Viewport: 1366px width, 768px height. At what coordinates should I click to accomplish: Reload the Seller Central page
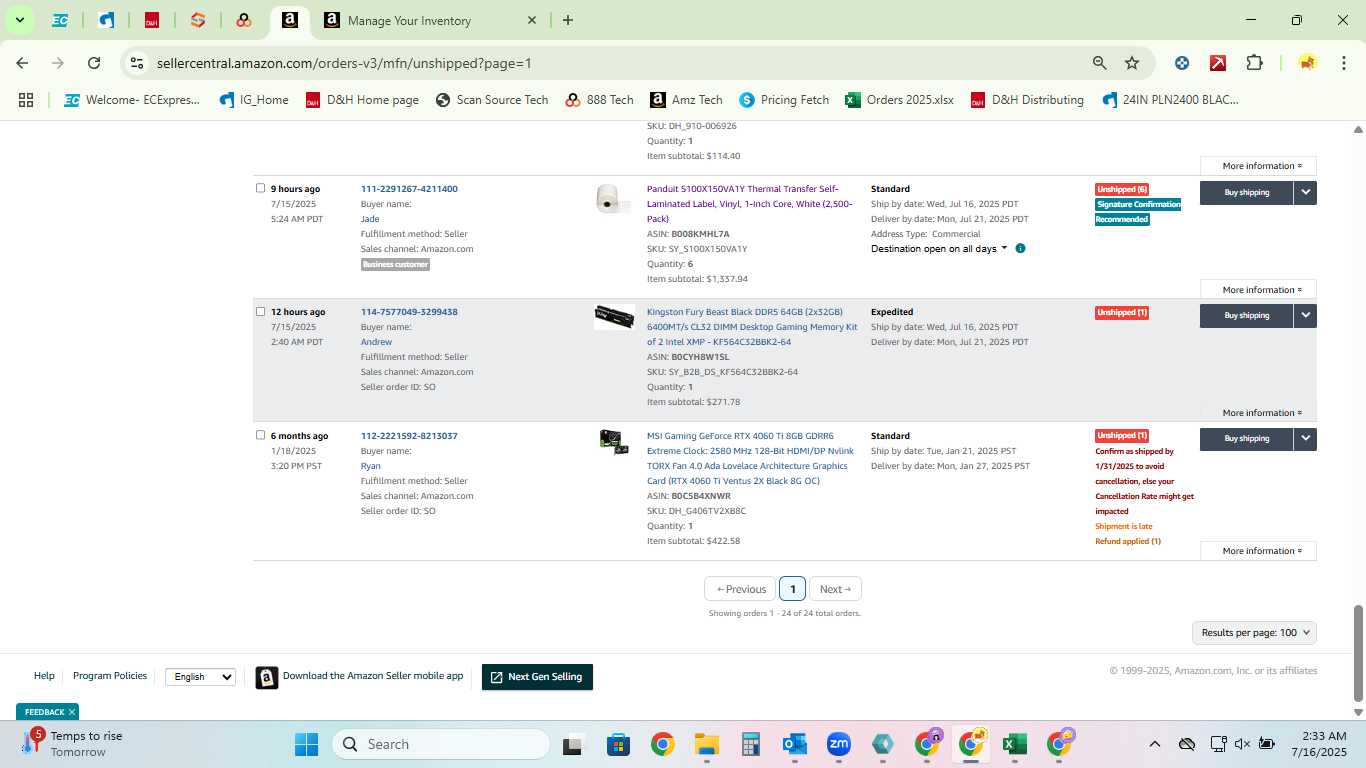click(94, 63)
